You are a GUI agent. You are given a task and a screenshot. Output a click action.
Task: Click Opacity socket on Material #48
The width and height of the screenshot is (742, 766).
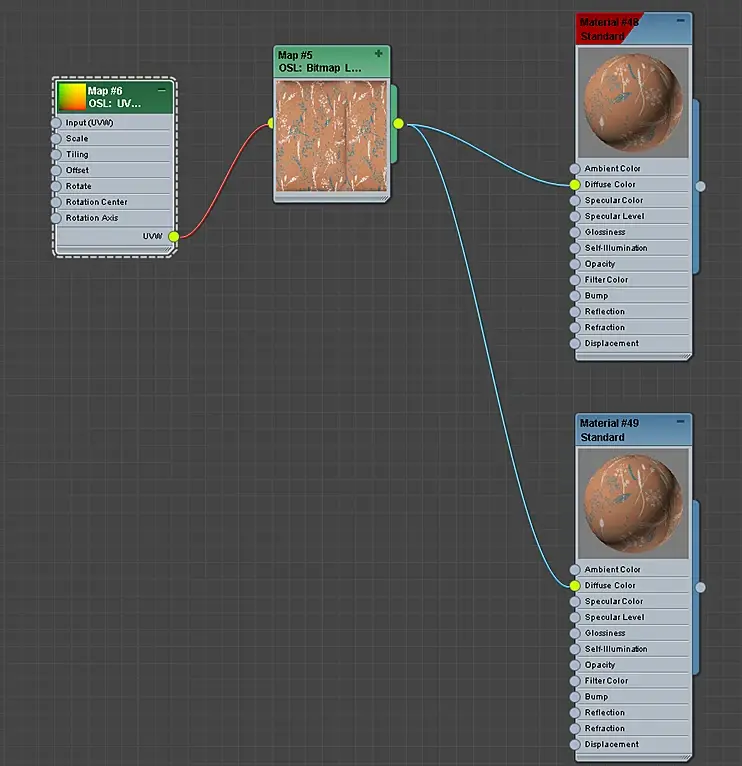[x=575, y=264]
